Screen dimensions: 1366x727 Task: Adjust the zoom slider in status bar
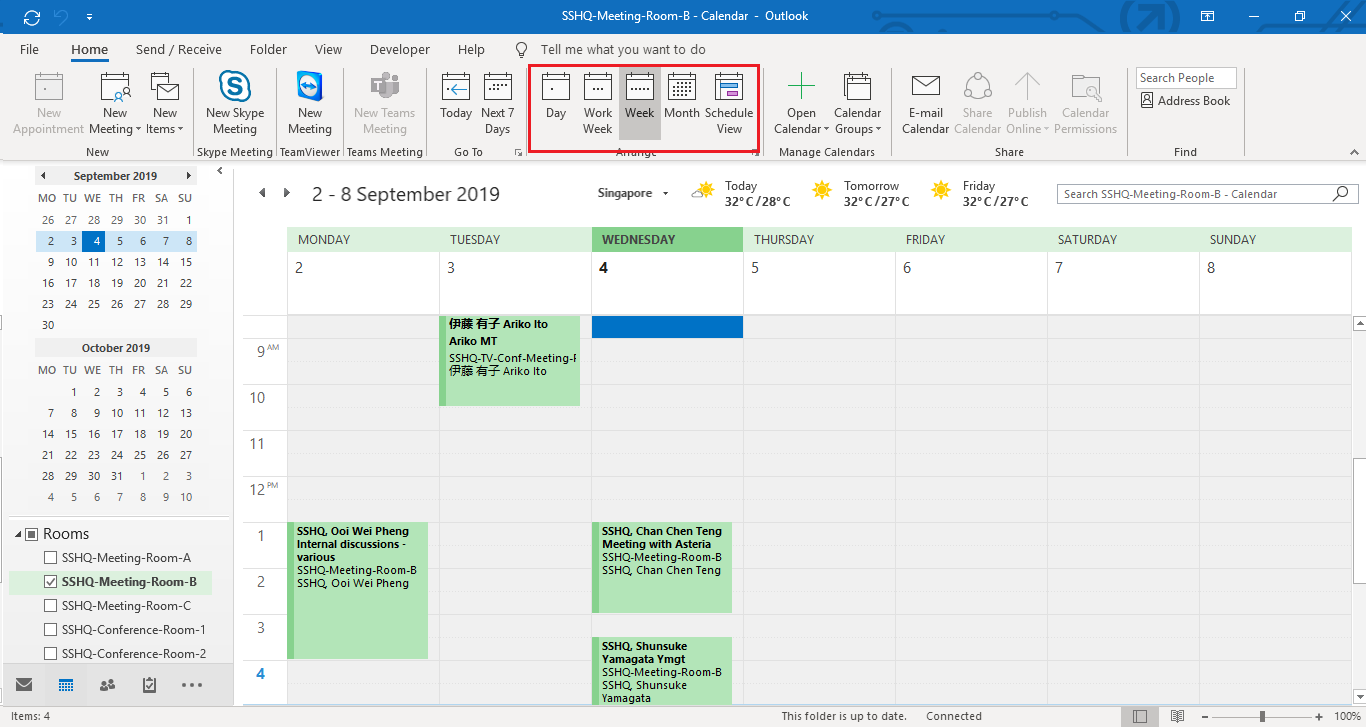1262,716
